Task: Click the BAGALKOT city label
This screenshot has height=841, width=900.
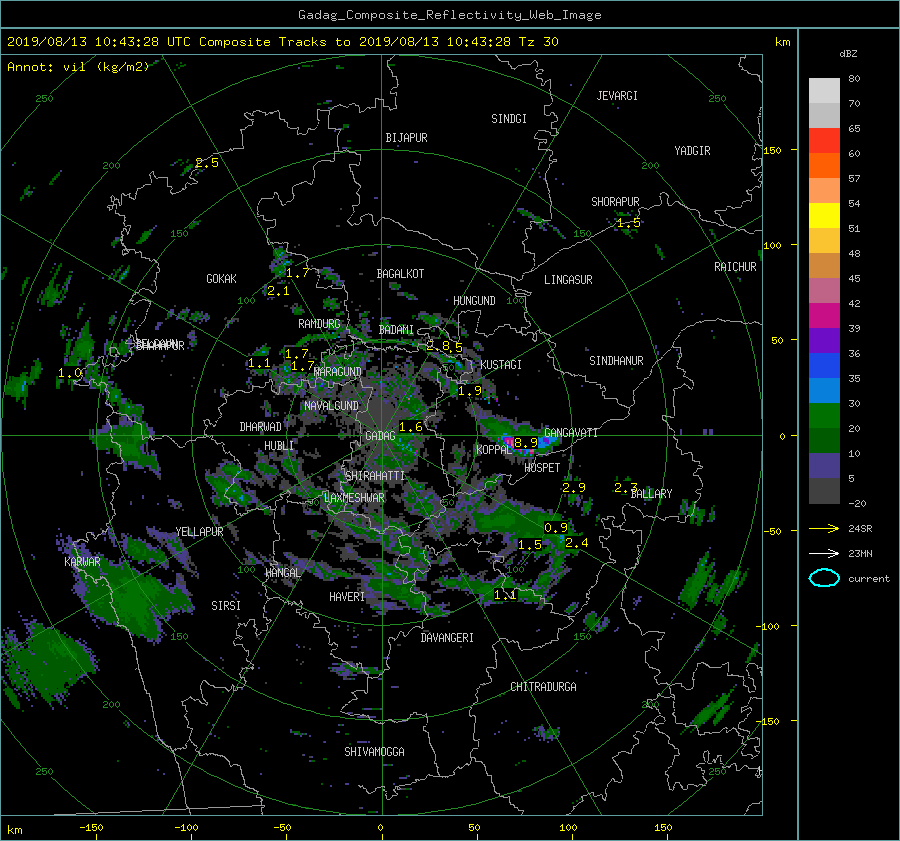Action: [400, 274]
